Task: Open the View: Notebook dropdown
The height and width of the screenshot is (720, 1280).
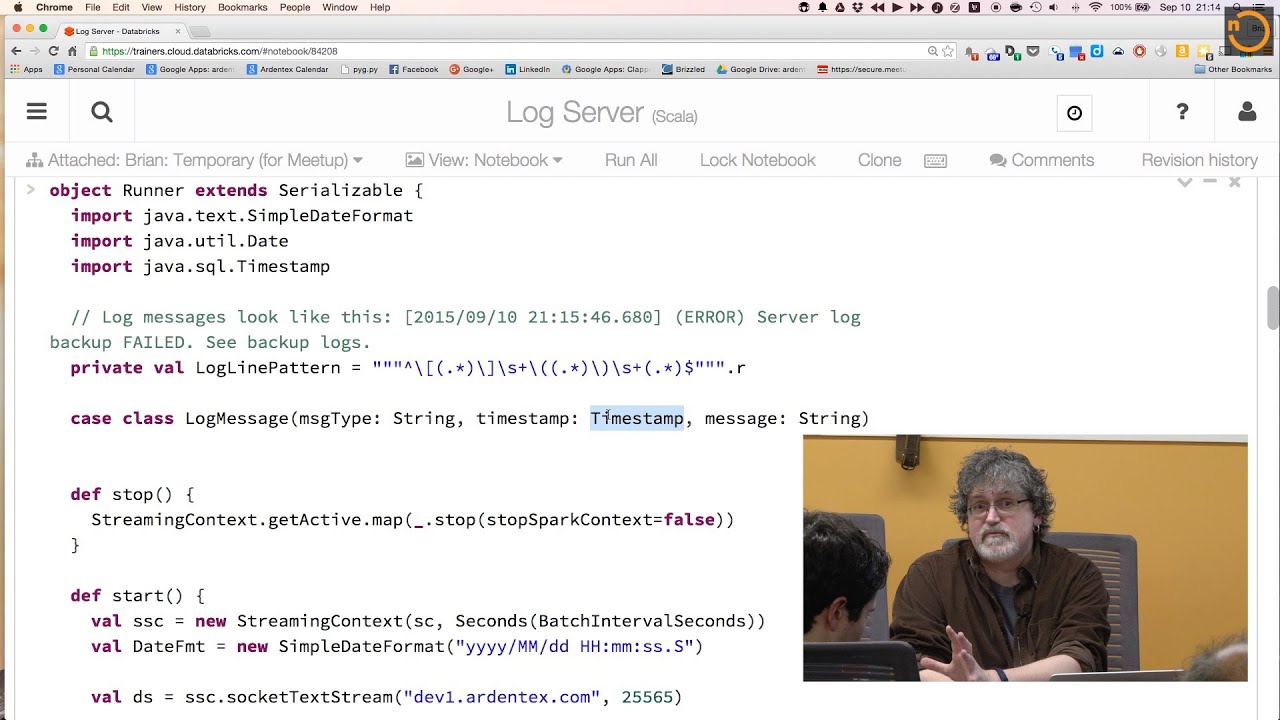Action: click(484, 160)
